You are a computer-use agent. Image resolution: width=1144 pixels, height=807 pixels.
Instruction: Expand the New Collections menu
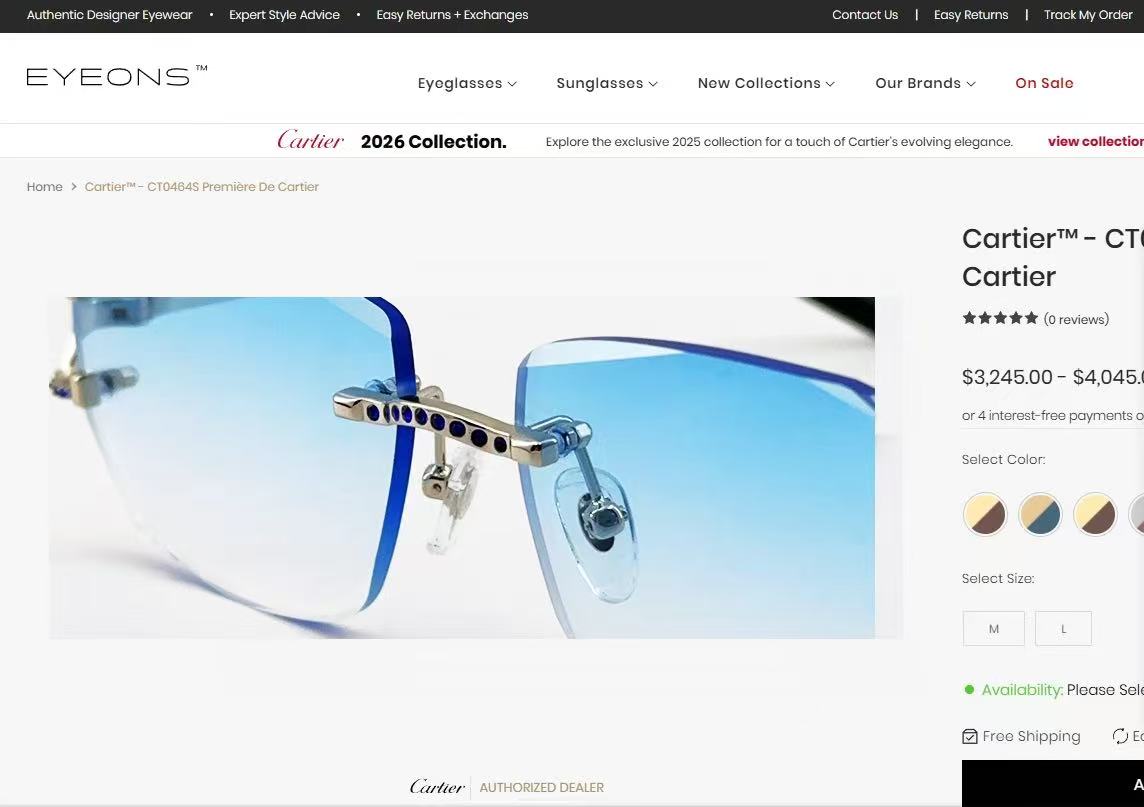766,83
